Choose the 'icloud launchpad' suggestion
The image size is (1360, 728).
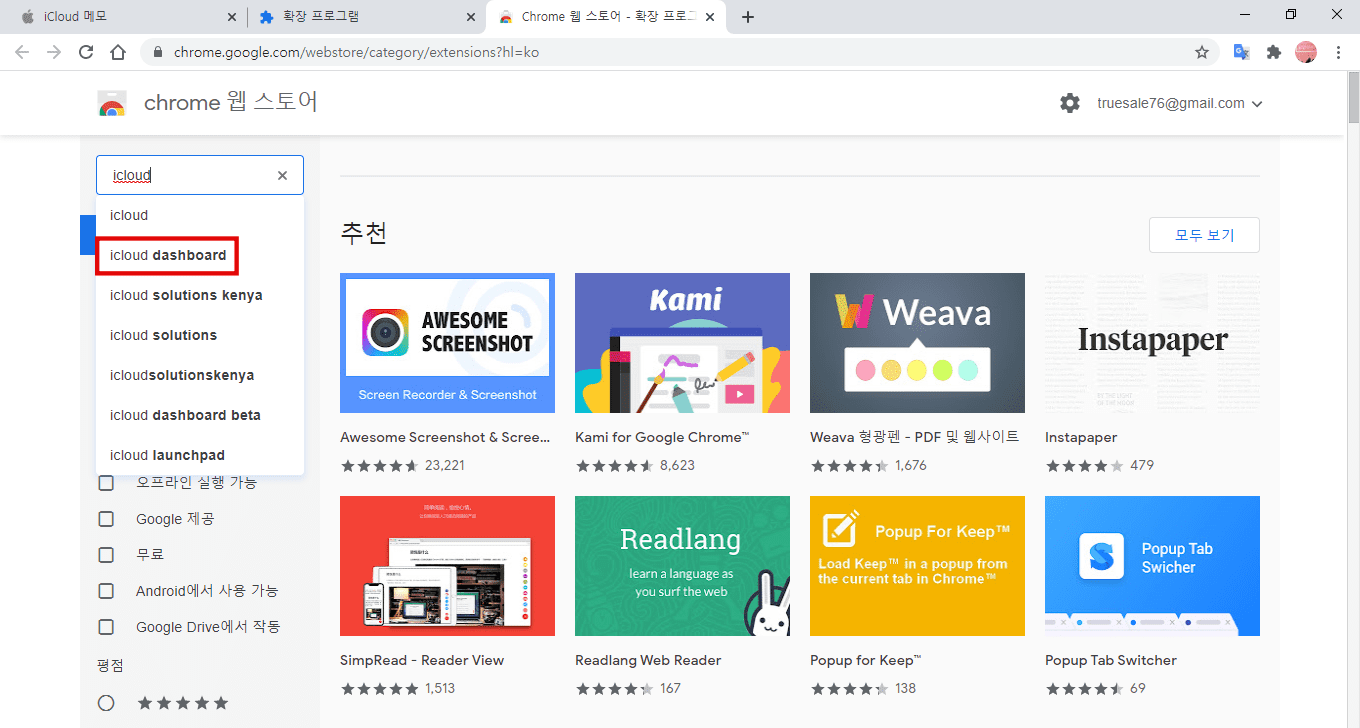(x=200, y=455)
